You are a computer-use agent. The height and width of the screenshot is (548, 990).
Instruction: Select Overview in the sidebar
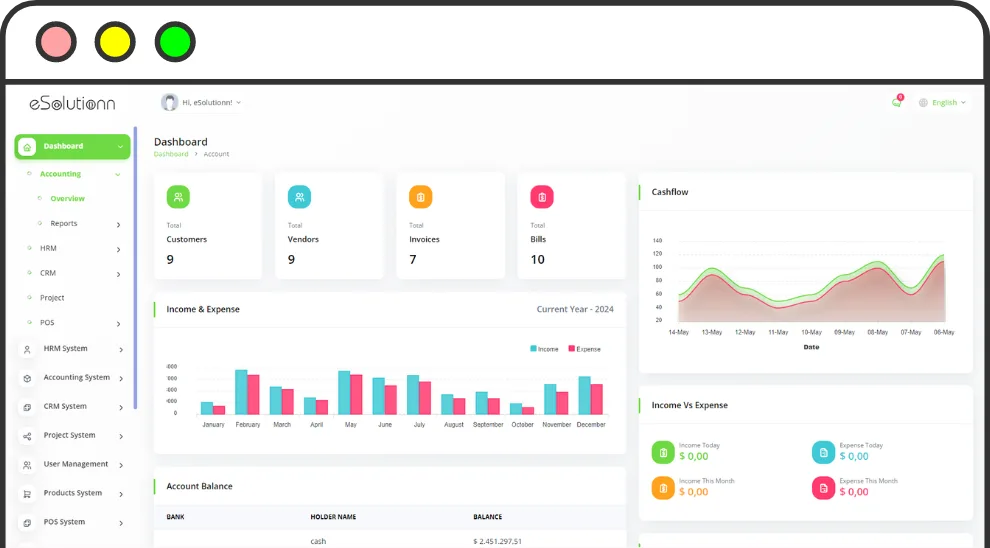coord(68,199)
